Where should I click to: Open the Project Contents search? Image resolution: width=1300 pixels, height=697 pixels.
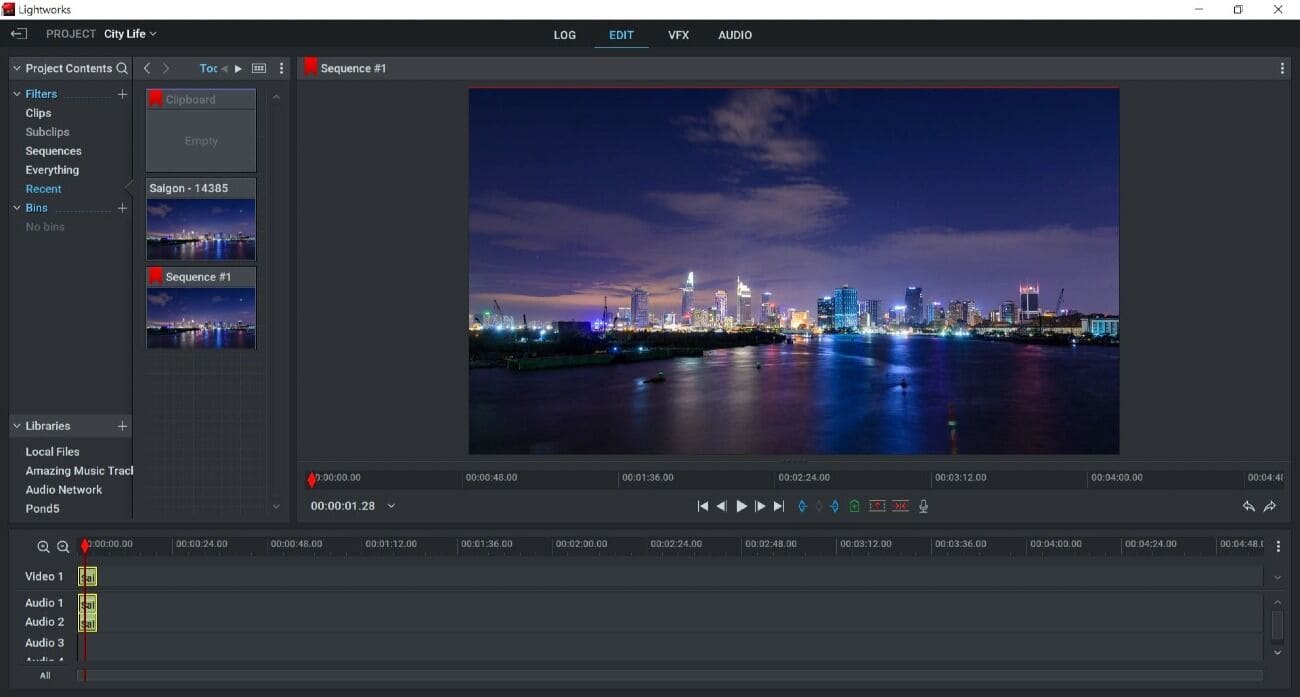(122, 68)
